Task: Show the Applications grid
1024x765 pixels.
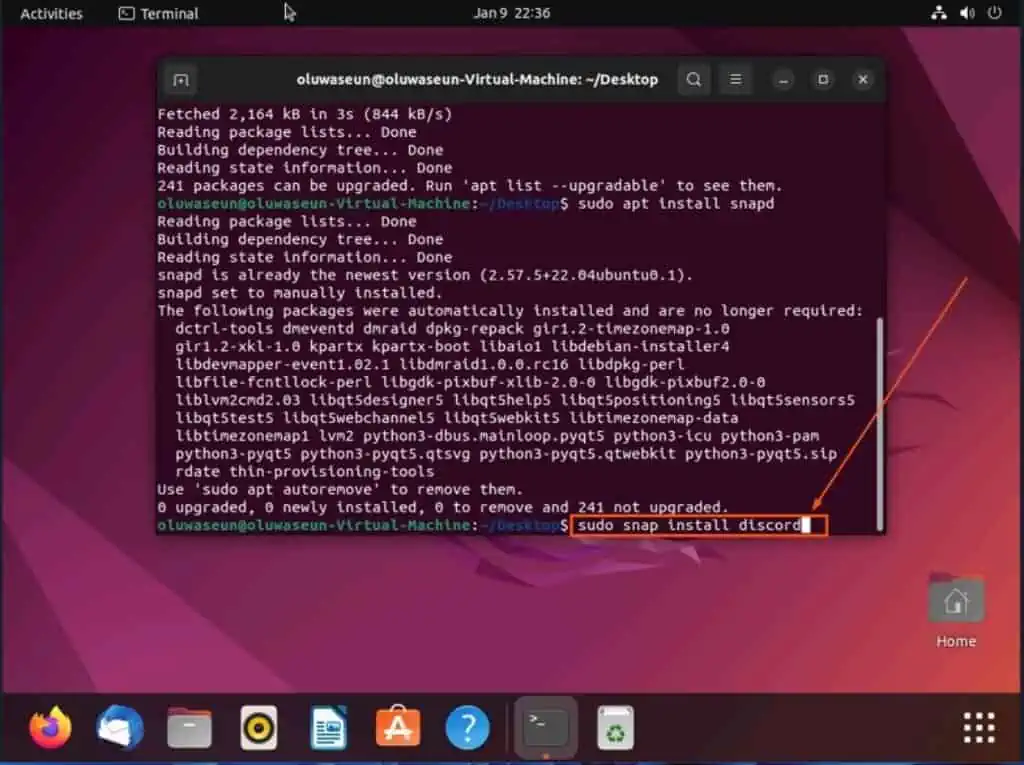Action: pyautogui.click(x=979, y=727)
